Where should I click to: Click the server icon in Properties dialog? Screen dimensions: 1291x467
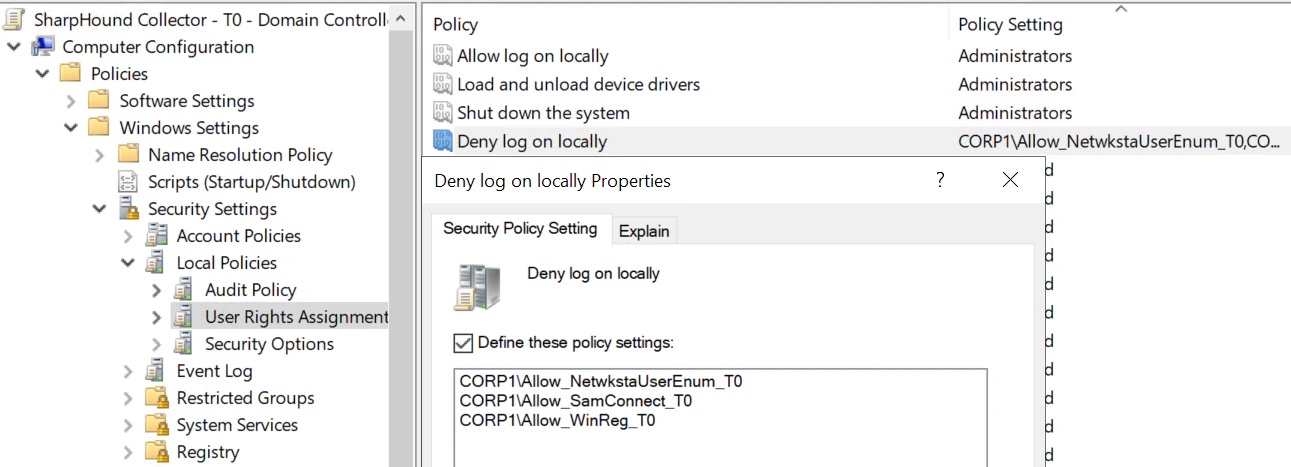pyautogui.click(x=477, y=288)
